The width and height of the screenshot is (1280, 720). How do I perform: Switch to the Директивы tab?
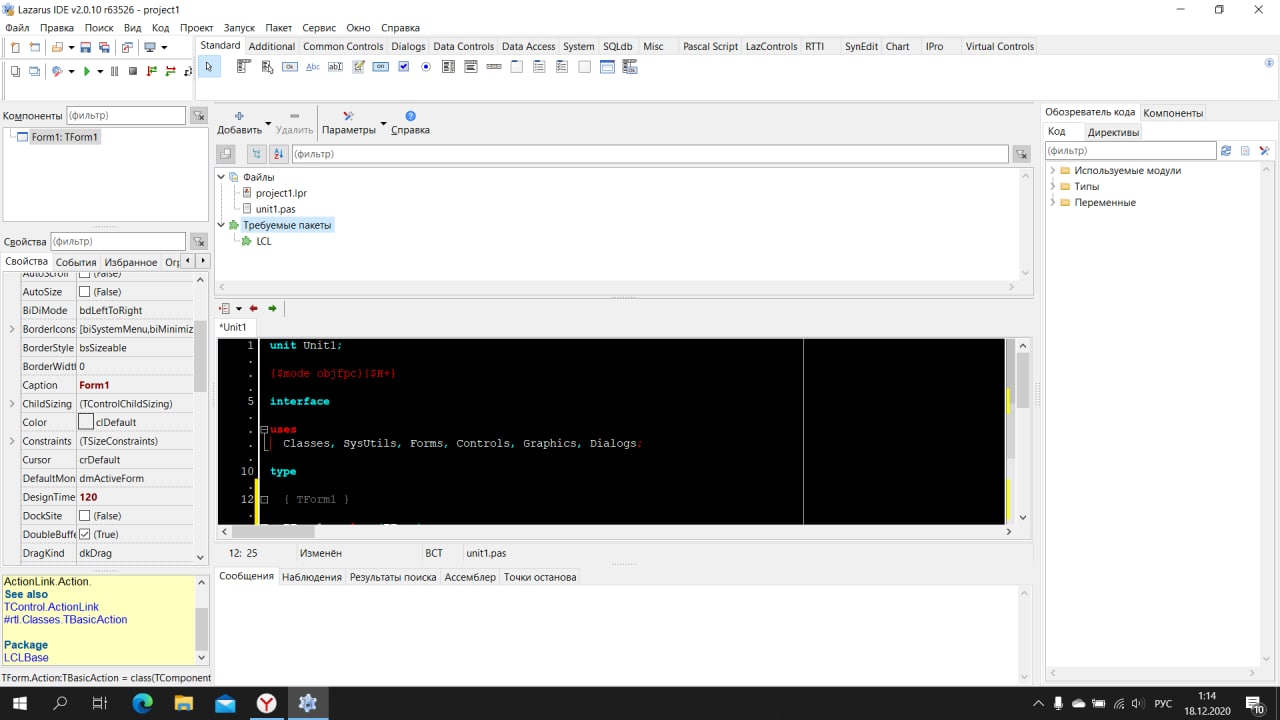(1113, 132)
